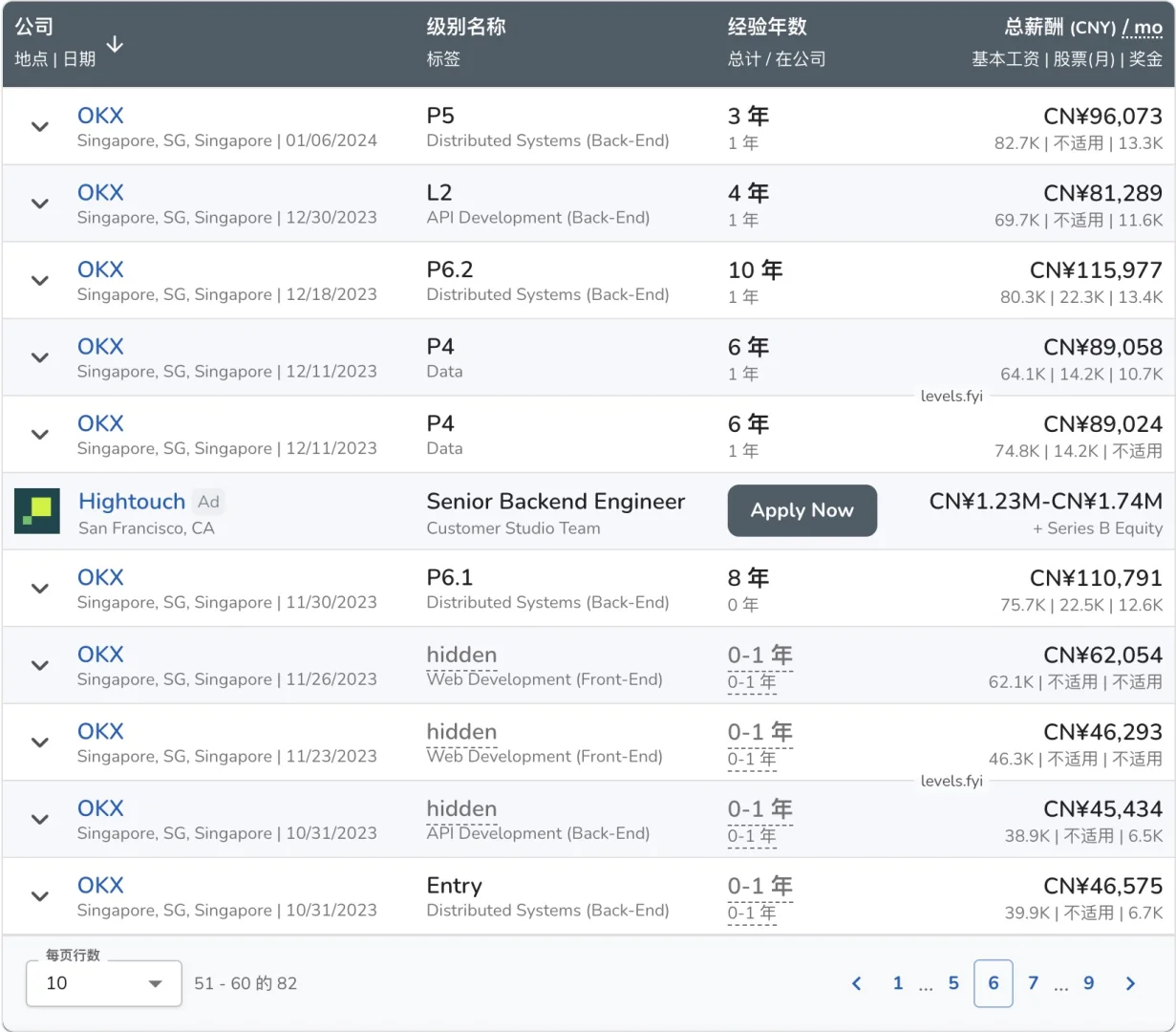Open the rows-per-page dropdown showing 10
This screenshot has width=1176, height=1032.
tap(104, 983)
